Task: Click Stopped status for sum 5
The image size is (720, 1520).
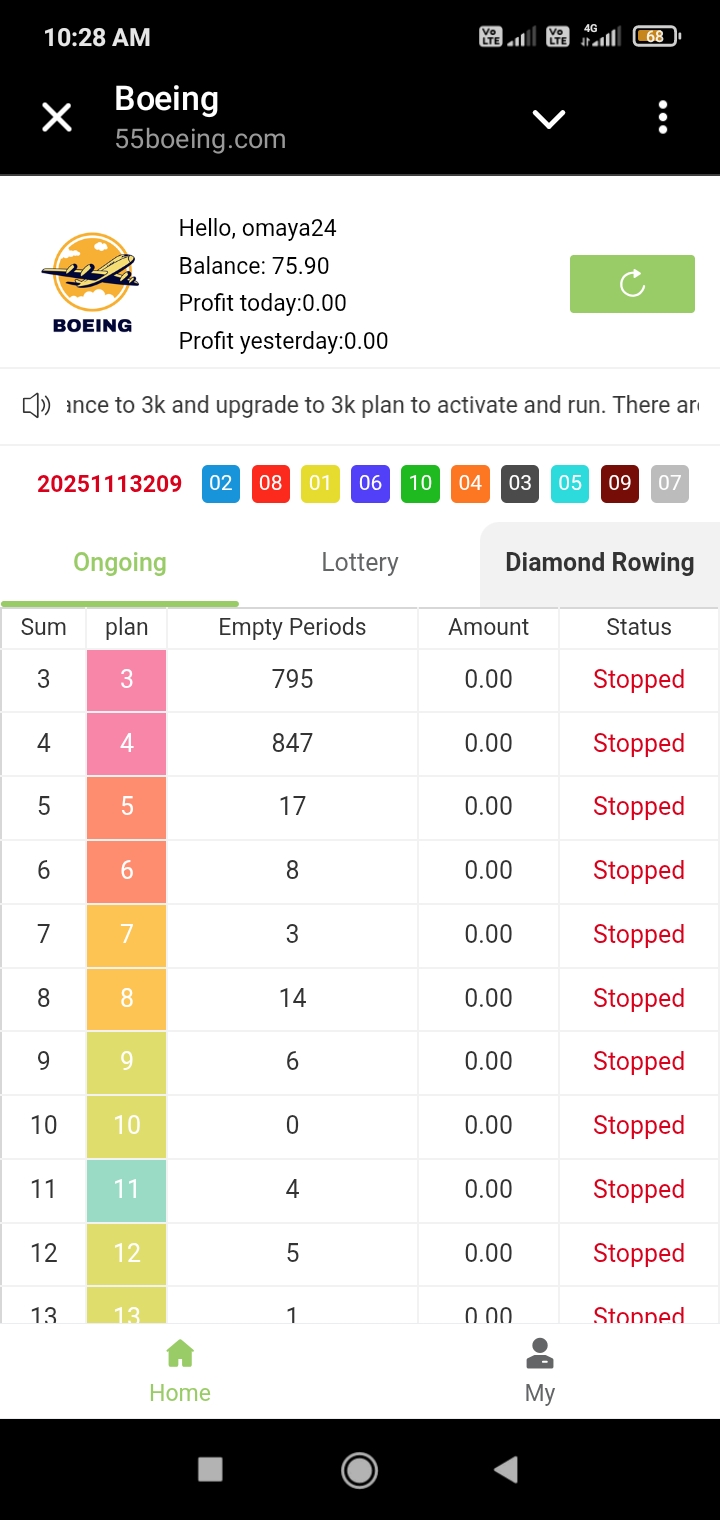Action: click(638, 807)
